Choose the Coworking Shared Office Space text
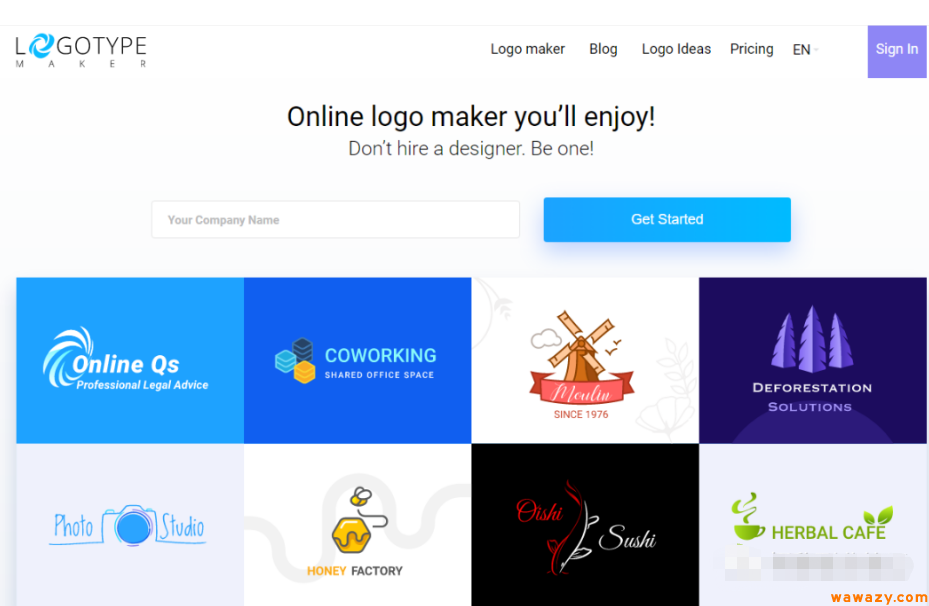This screenshot has height=606, width=929. click(380, 363)
